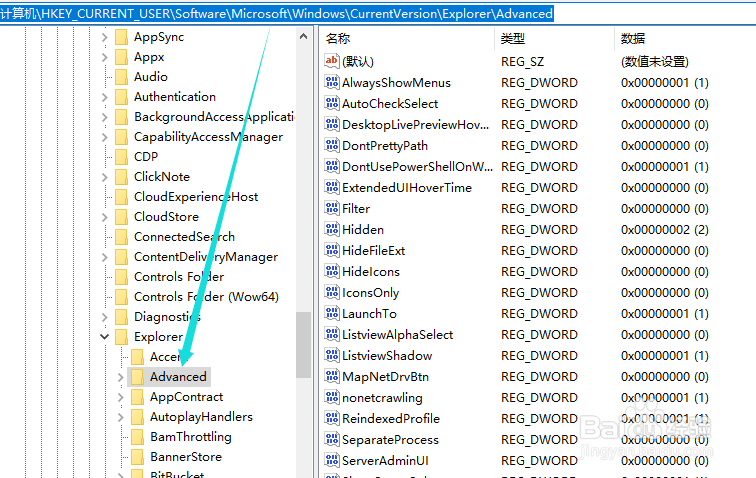Image resolution: width=756 pixels, height=478 pixels.
Task: Select the HideFileExt value icon
Action: click(x=332, y=250)
